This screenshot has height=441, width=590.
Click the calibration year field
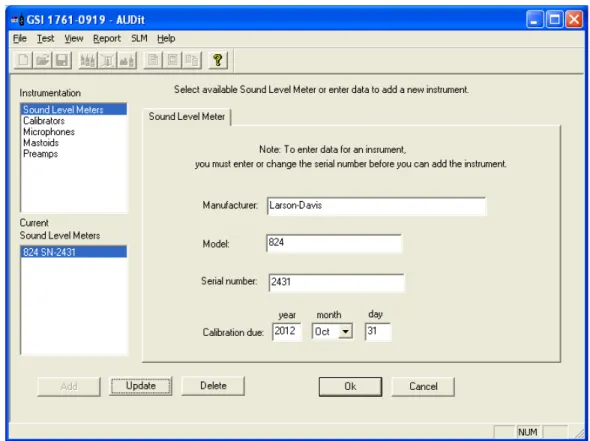pyautogui.click(x=286, y=332)
